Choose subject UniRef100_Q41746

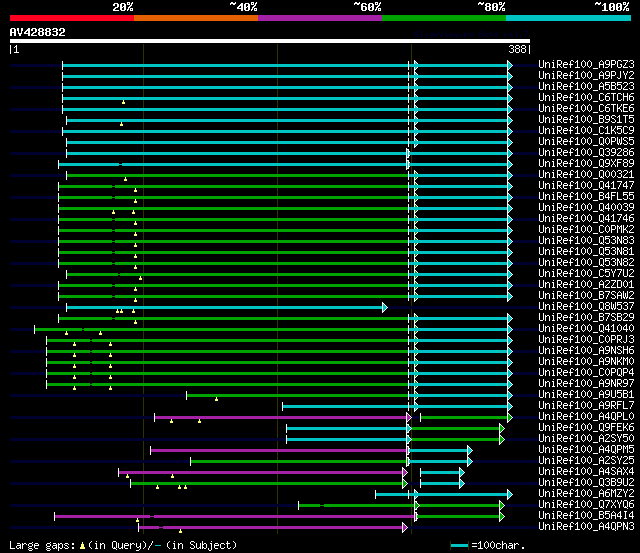coord(586,219)
